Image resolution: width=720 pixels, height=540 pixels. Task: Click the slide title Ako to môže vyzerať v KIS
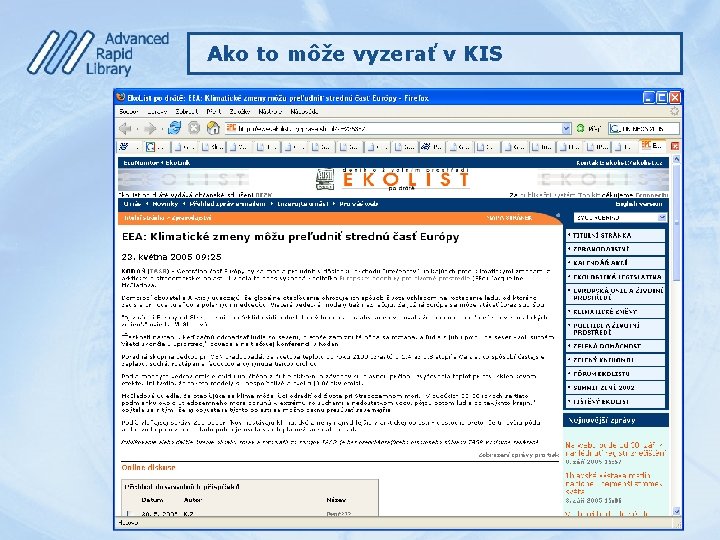coord(354,54)
